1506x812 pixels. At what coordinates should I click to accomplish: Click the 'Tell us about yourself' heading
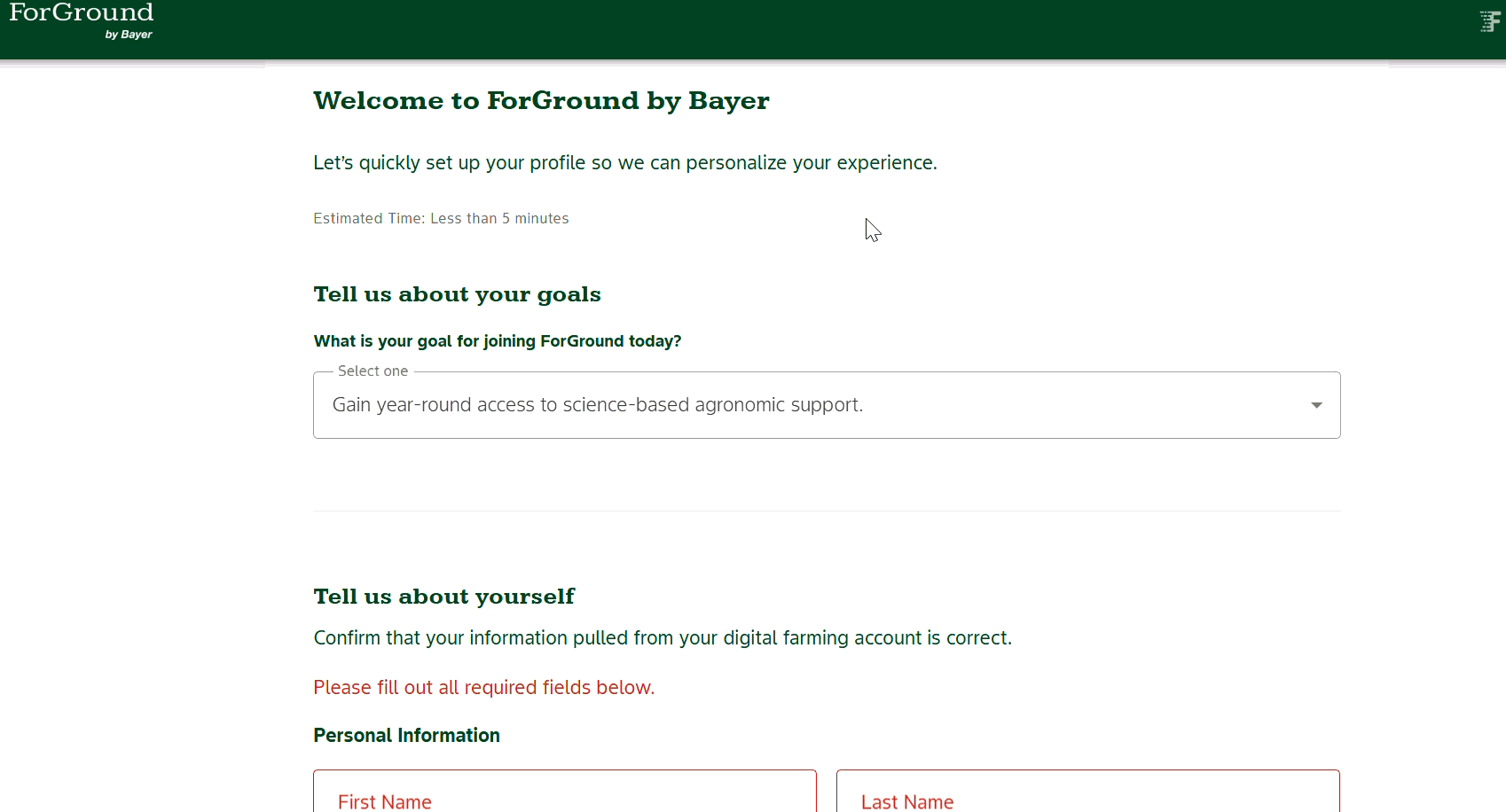pos(443,596)
